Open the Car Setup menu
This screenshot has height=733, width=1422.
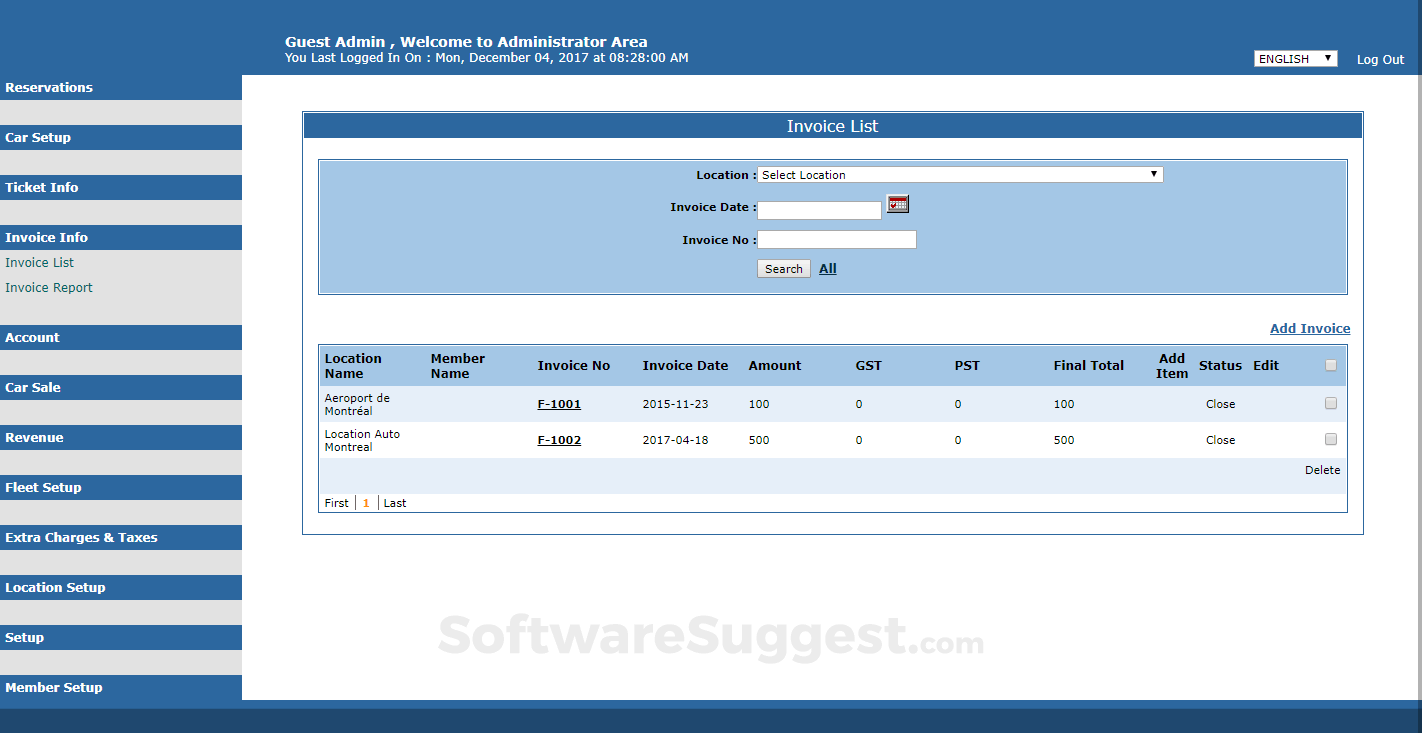click(37, 137)
